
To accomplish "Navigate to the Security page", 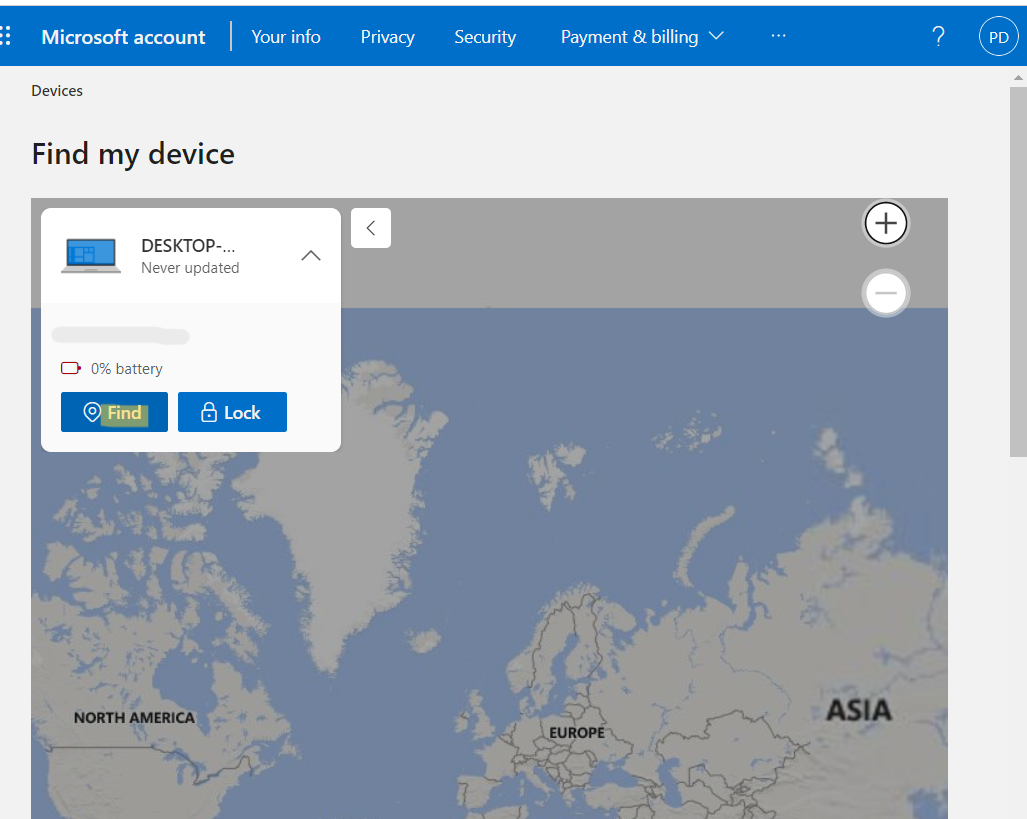I will pos(485,37).
